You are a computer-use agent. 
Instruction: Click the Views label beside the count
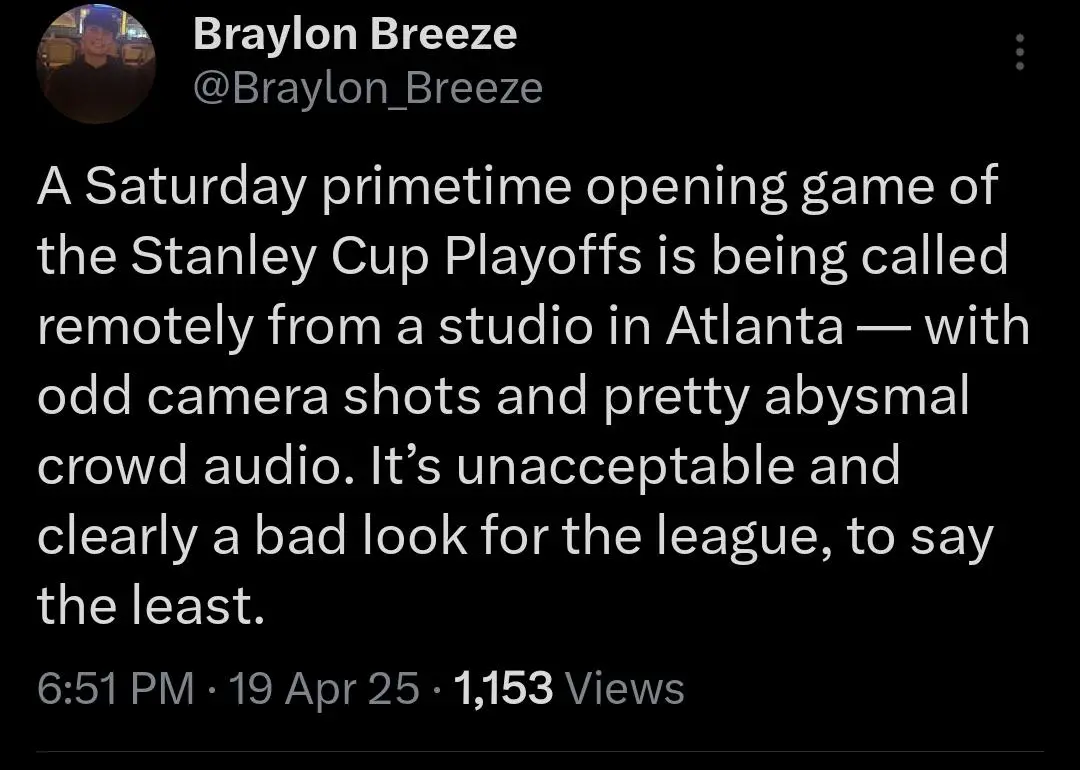click(x=624, y=687)
